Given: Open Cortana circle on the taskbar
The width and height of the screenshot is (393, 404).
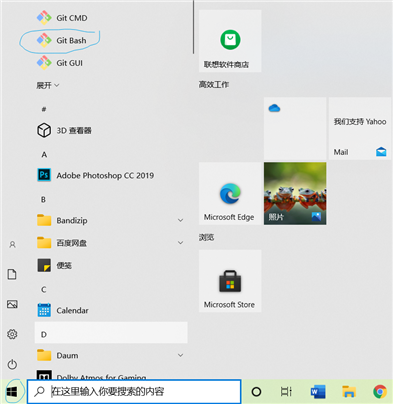Looking at the screenshot, I should click(256, 392).
